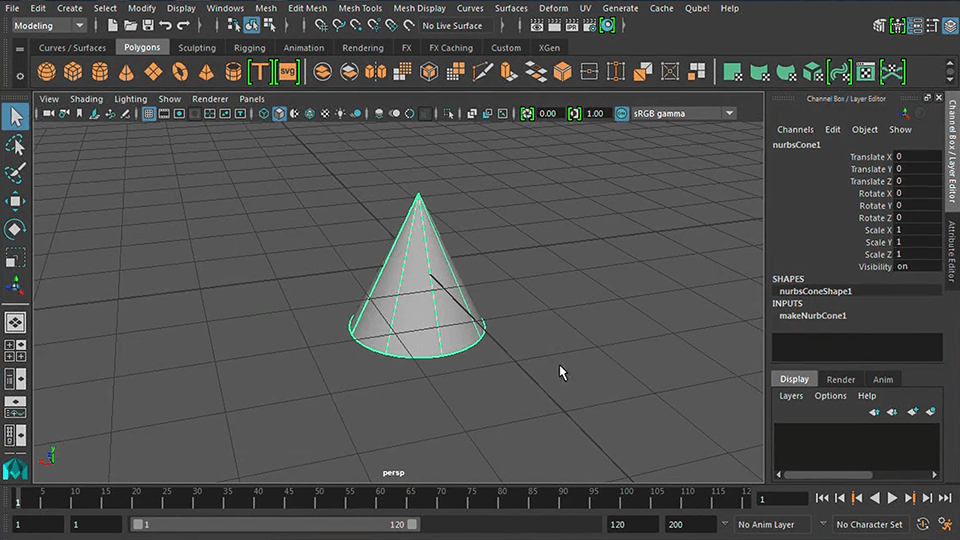
Task: Click the Undo arrow icon
Action: pyautogui.click(x=165, y=26)
